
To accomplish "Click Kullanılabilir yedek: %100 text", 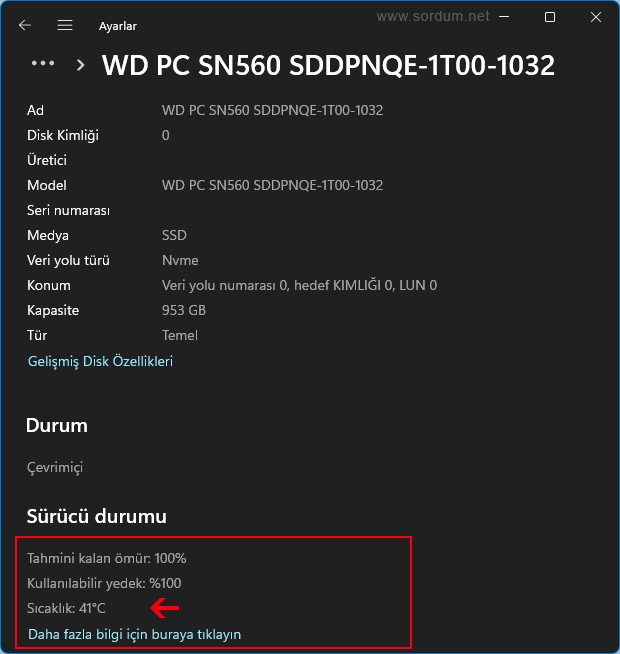I will point(104,583).
